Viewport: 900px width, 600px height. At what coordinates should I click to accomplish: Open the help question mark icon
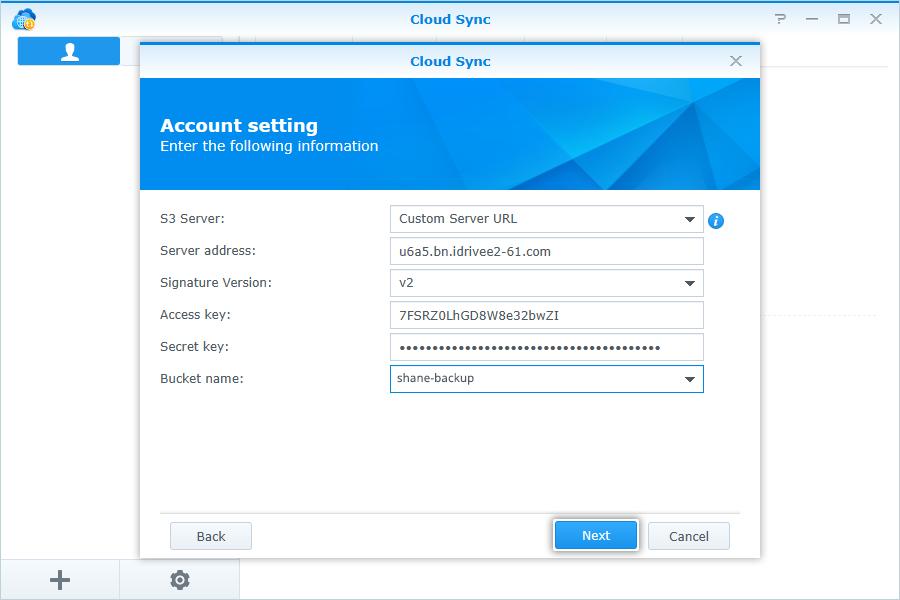tap(781, 19)
